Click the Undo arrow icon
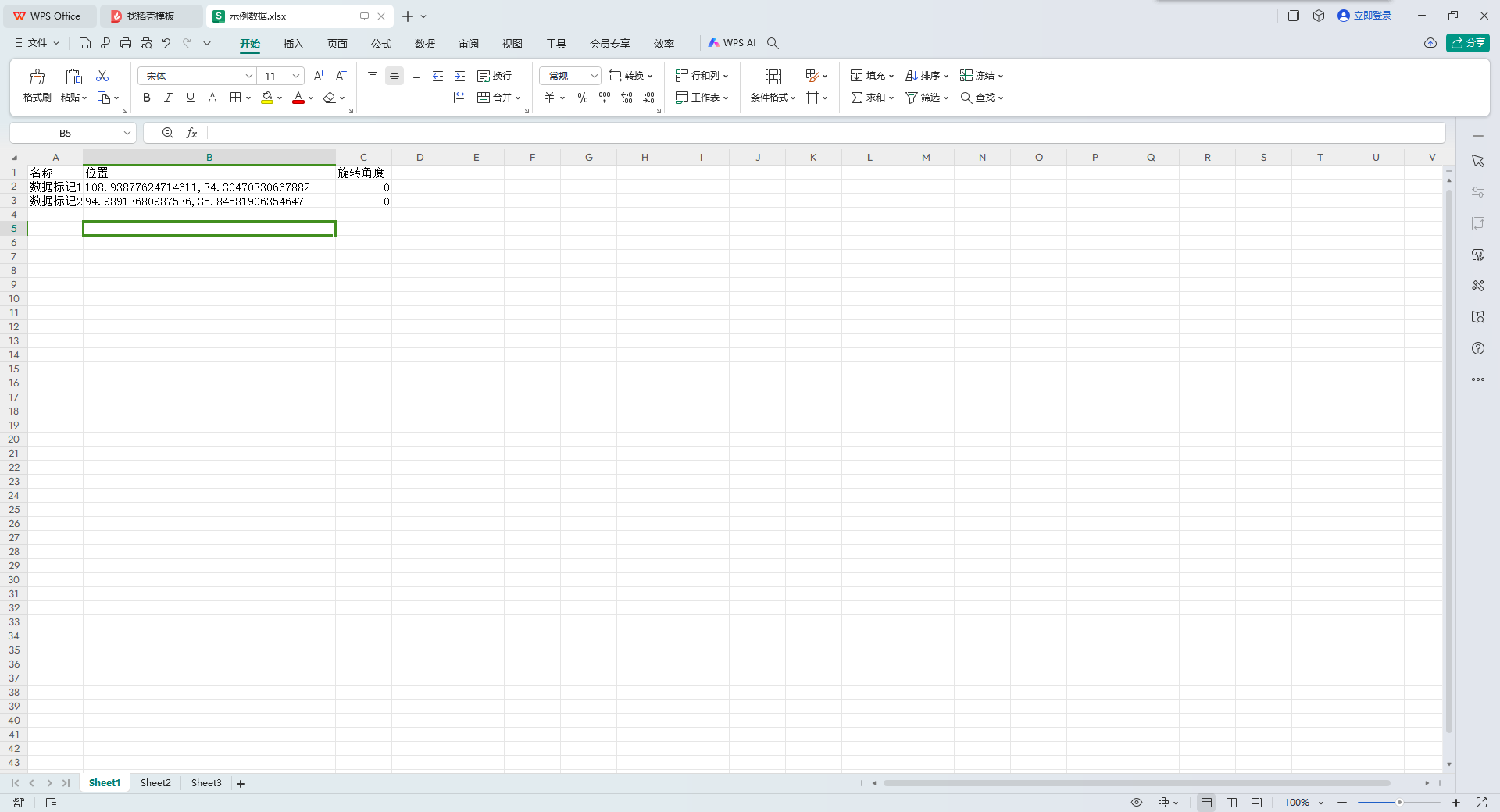This screenshot has height=812, width=1500. pyautogui.click(x=166, y=43)
